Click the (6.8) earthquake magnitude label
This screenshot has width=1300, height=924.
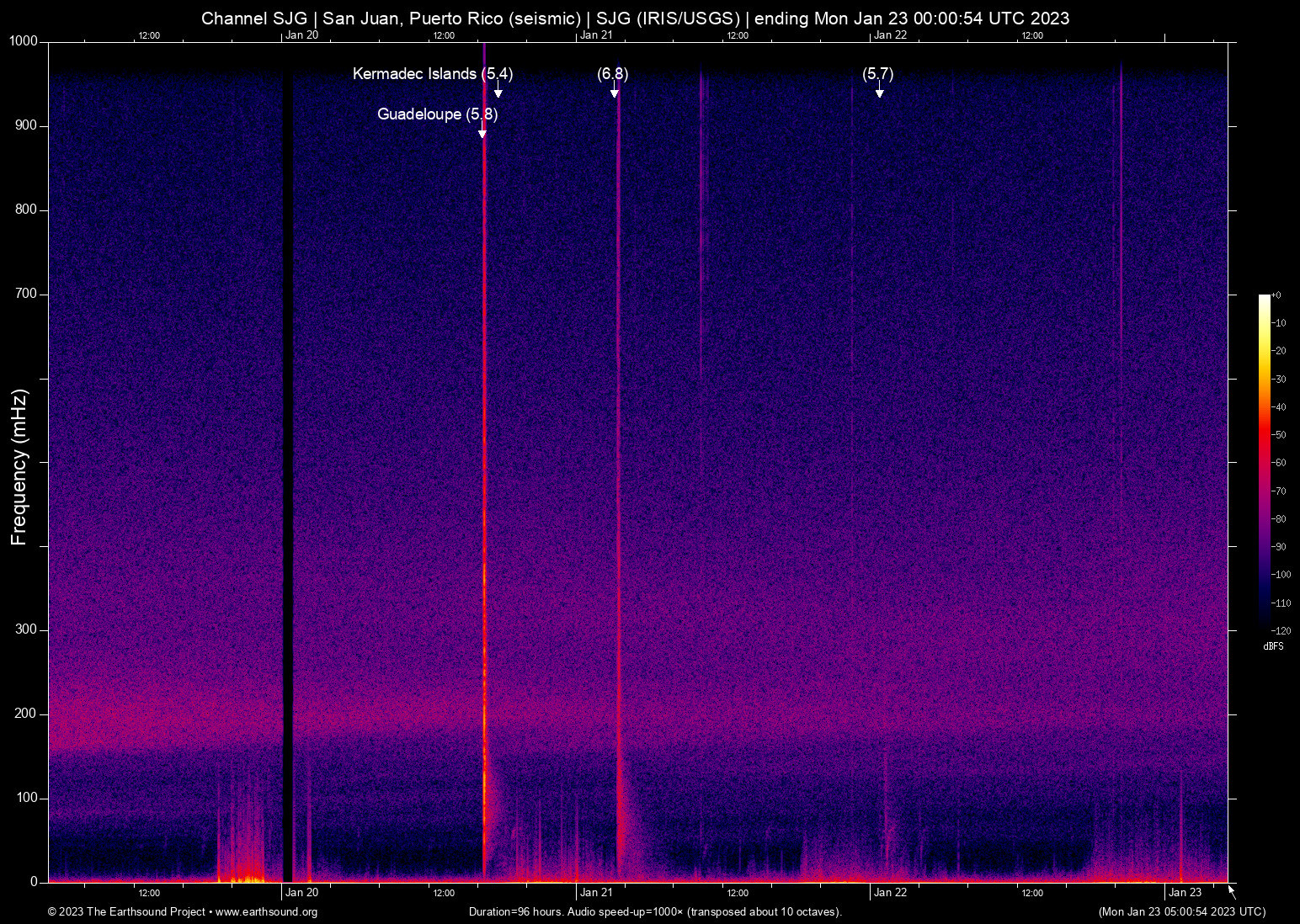[x=612, y=74]
